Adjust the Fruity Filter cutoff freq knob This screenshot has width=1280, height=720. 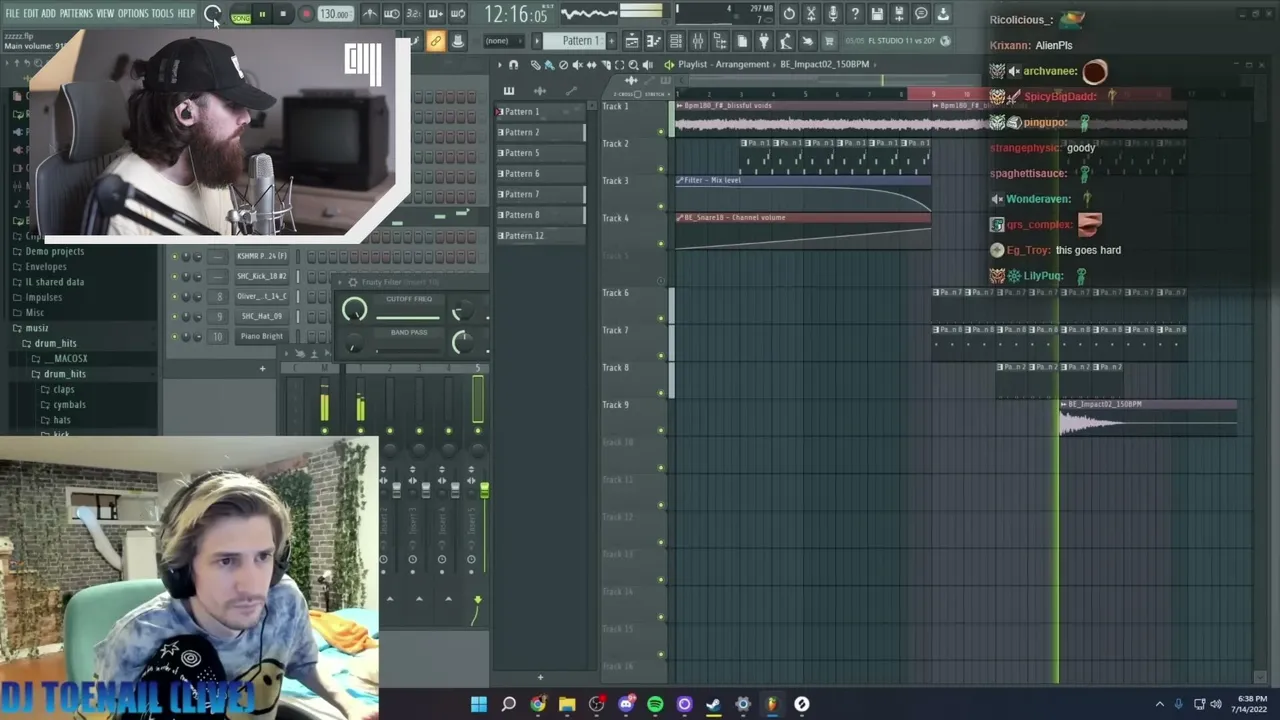tap(354, 311)
